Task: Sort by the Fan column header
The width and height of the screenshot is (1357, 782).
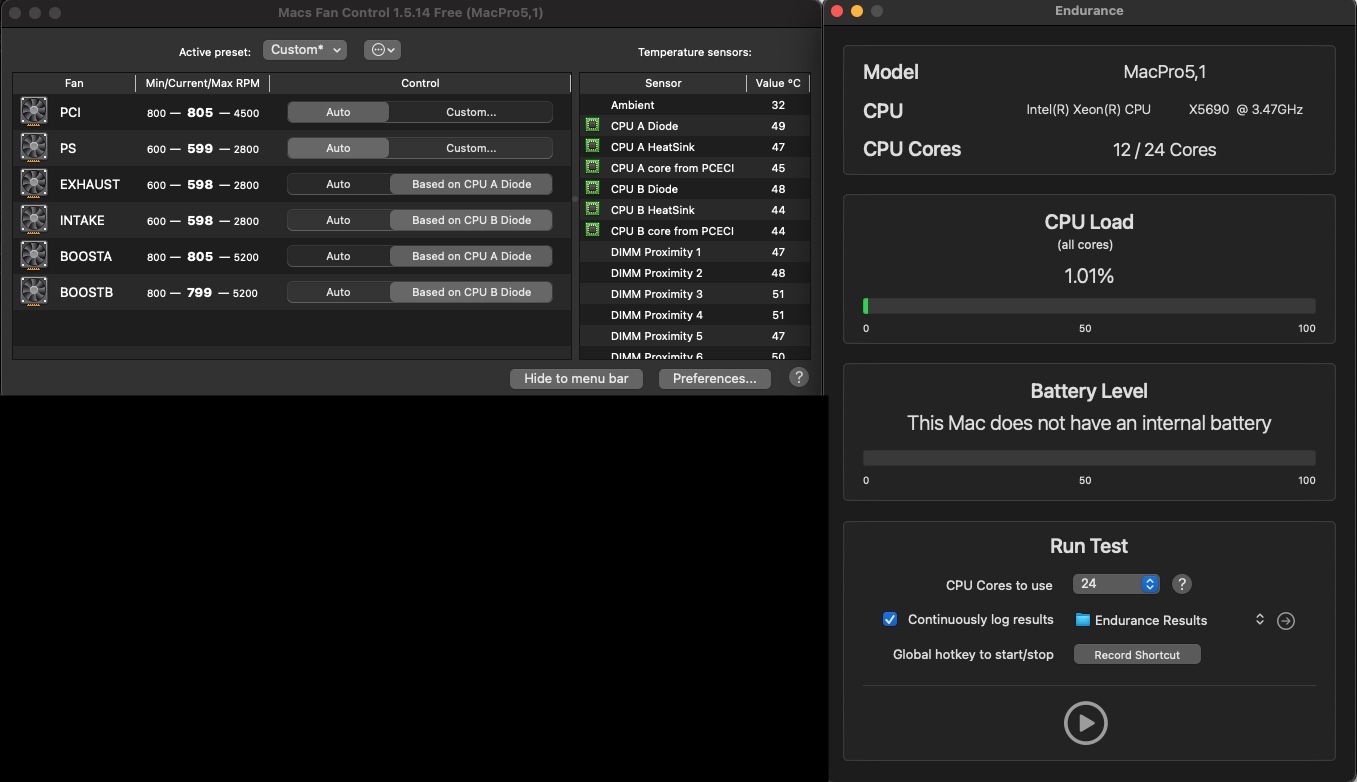Action: [x=74, y=83]
